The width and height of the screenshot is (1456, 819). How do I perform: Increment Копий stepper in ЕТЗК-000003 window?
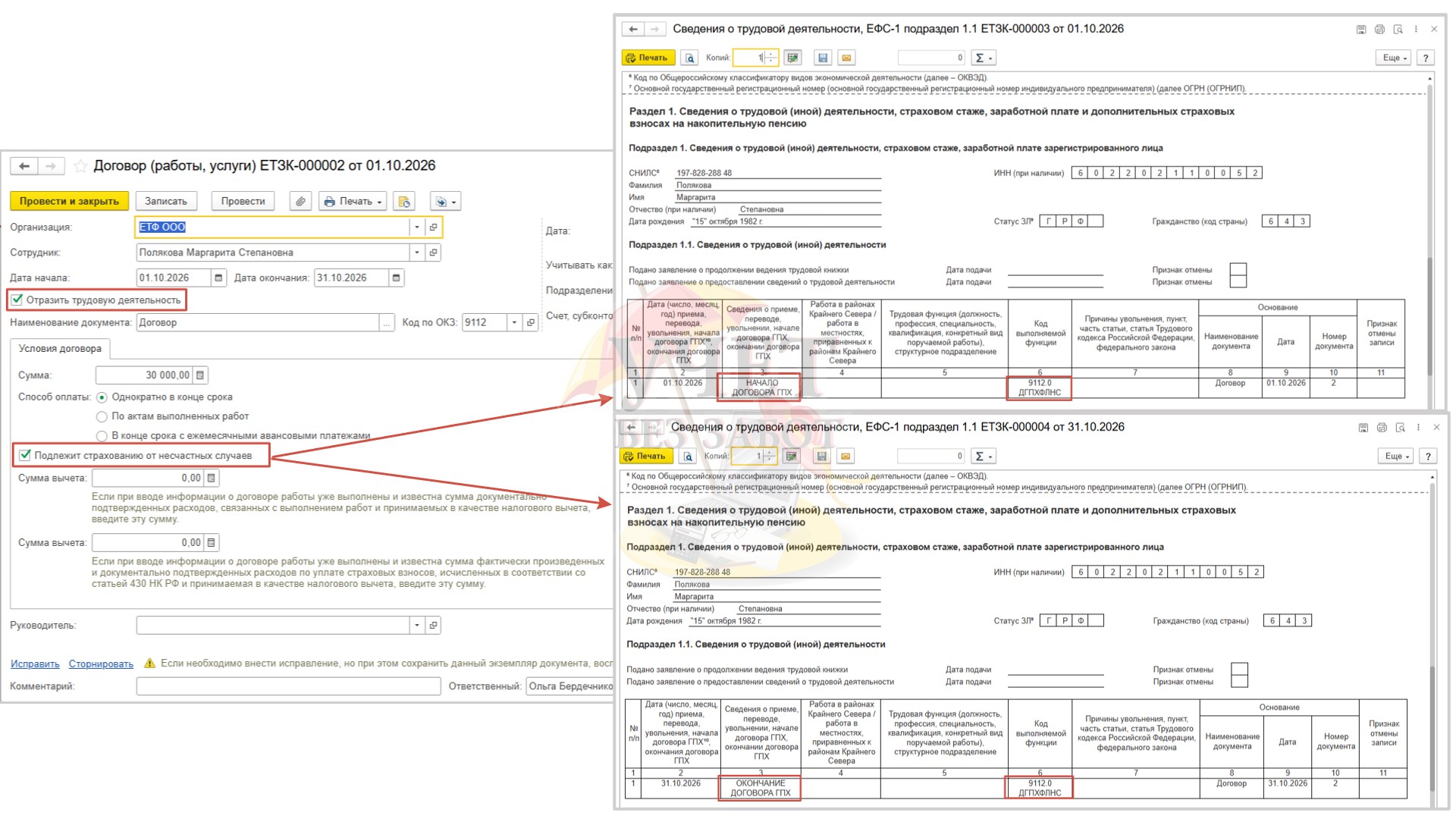[x=771, y=54]
